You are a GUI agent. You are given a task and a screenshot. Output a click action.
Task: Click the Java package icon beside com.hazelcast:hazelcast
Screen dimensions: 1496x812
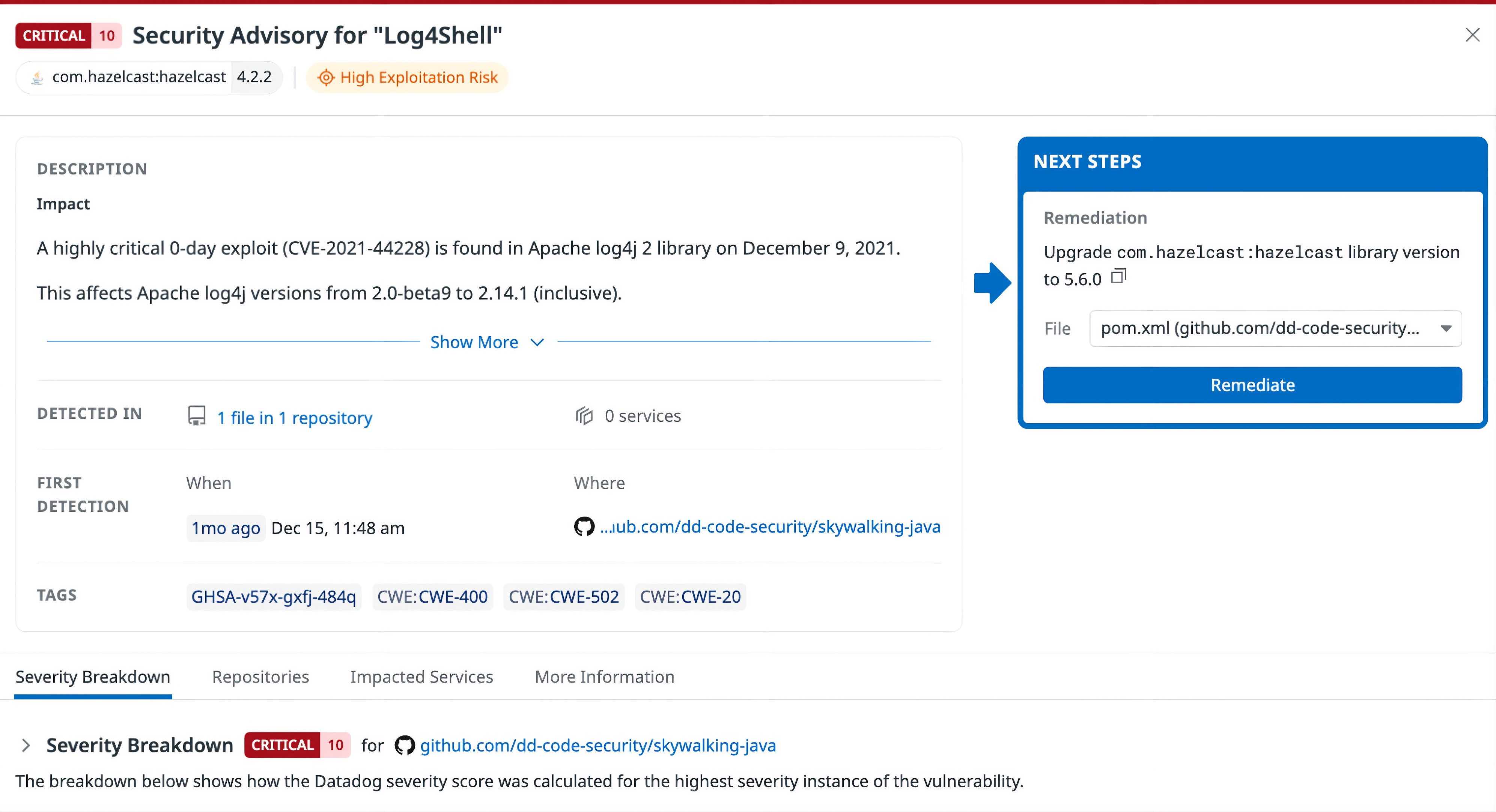pos(36,77)
